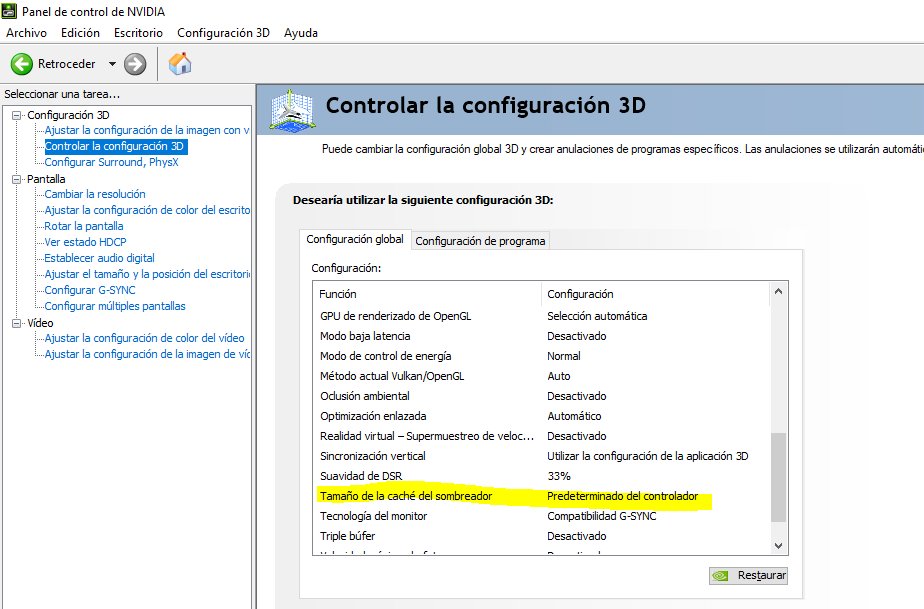Open Configurar múltiples pantallas

tap(115, 306)
